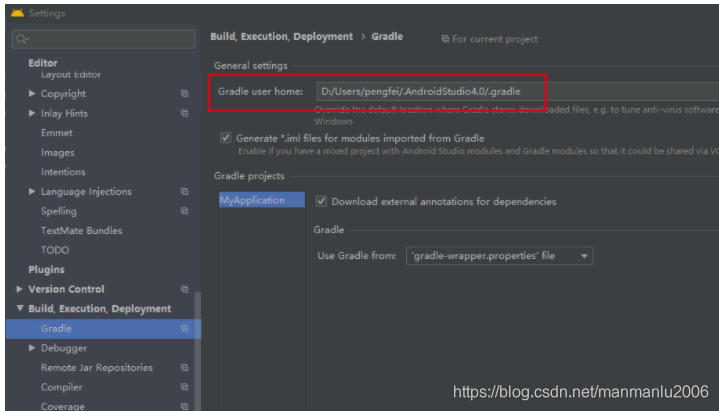
Task: Expand the Version Control section
Action: (x=20, y=289)
